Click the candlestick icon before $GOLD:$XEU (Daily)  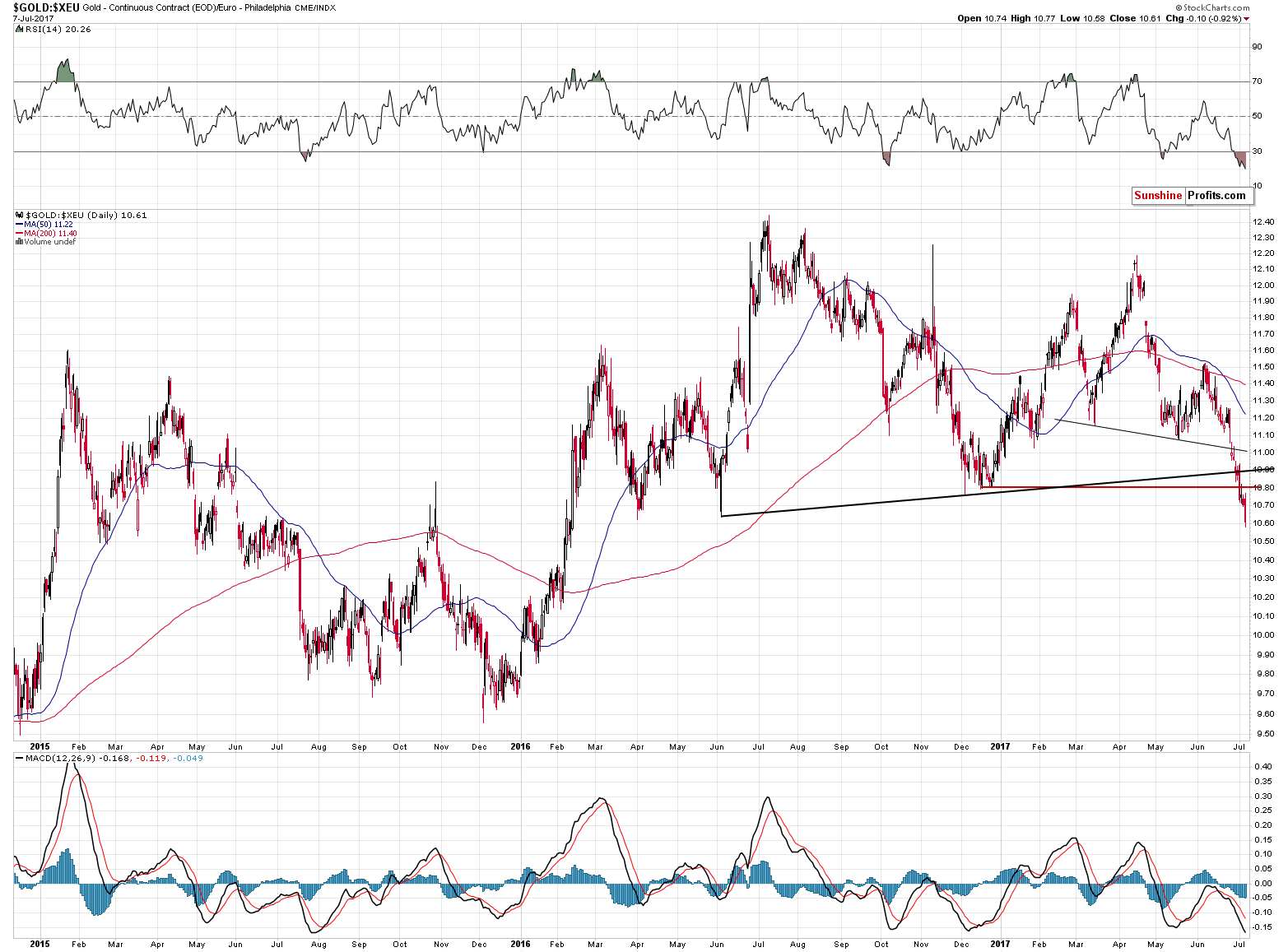click(x=19, y=215)
